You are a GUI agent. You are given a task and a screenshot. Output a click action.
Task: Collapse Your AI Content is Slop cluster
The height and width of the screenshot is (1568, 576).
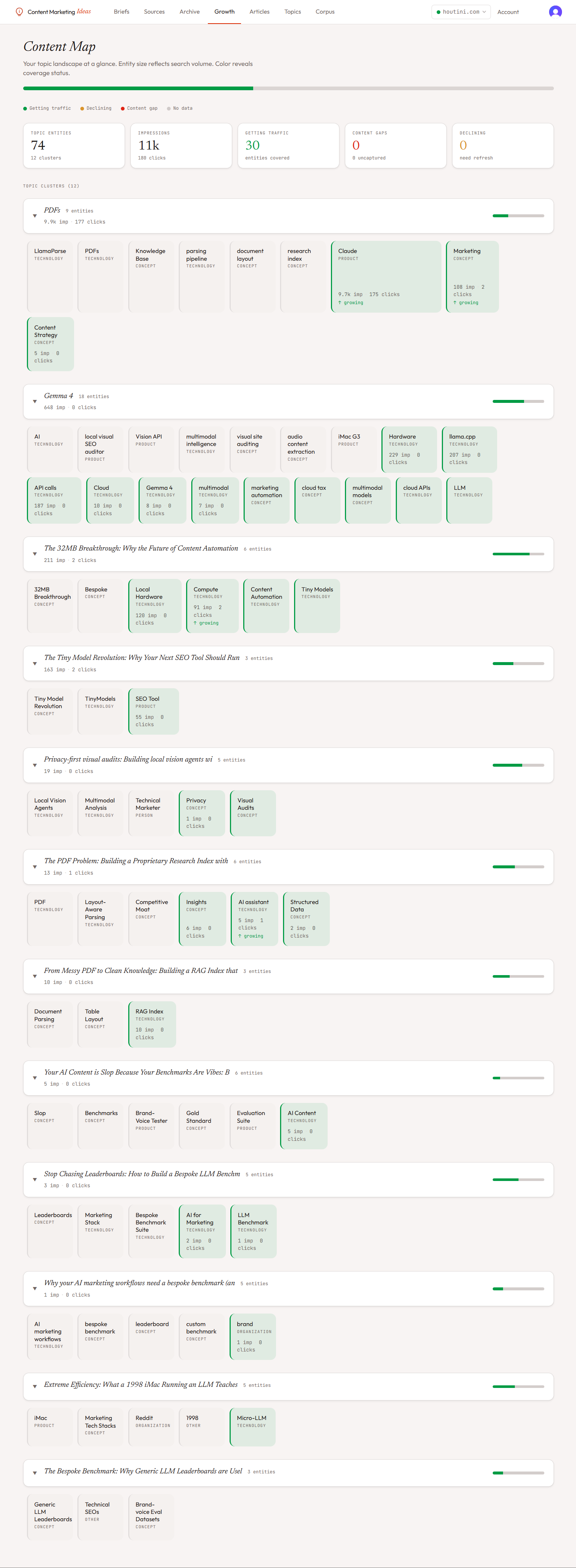point(35,1078)
